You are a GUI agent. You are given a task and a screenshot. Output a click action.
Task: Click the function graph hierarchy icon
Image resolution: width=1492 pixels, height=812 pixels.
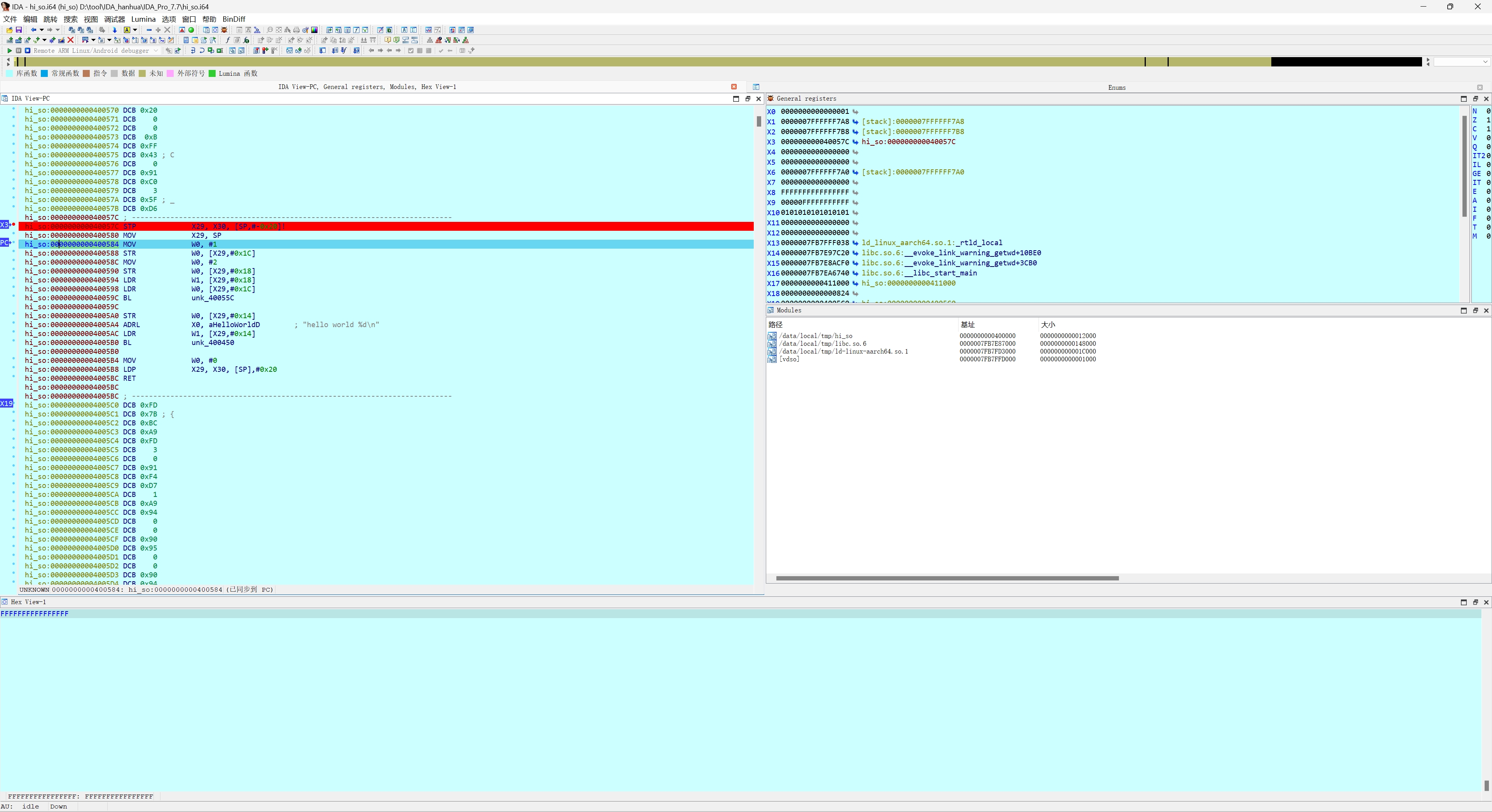coord(257,30)
